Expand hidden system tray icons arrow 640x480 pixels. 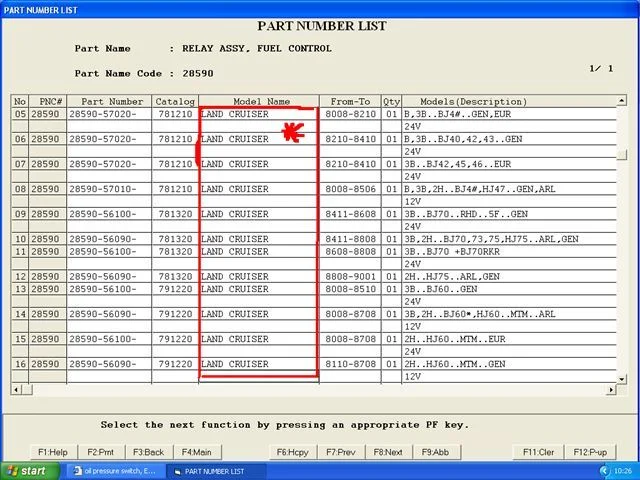point(604,471)
